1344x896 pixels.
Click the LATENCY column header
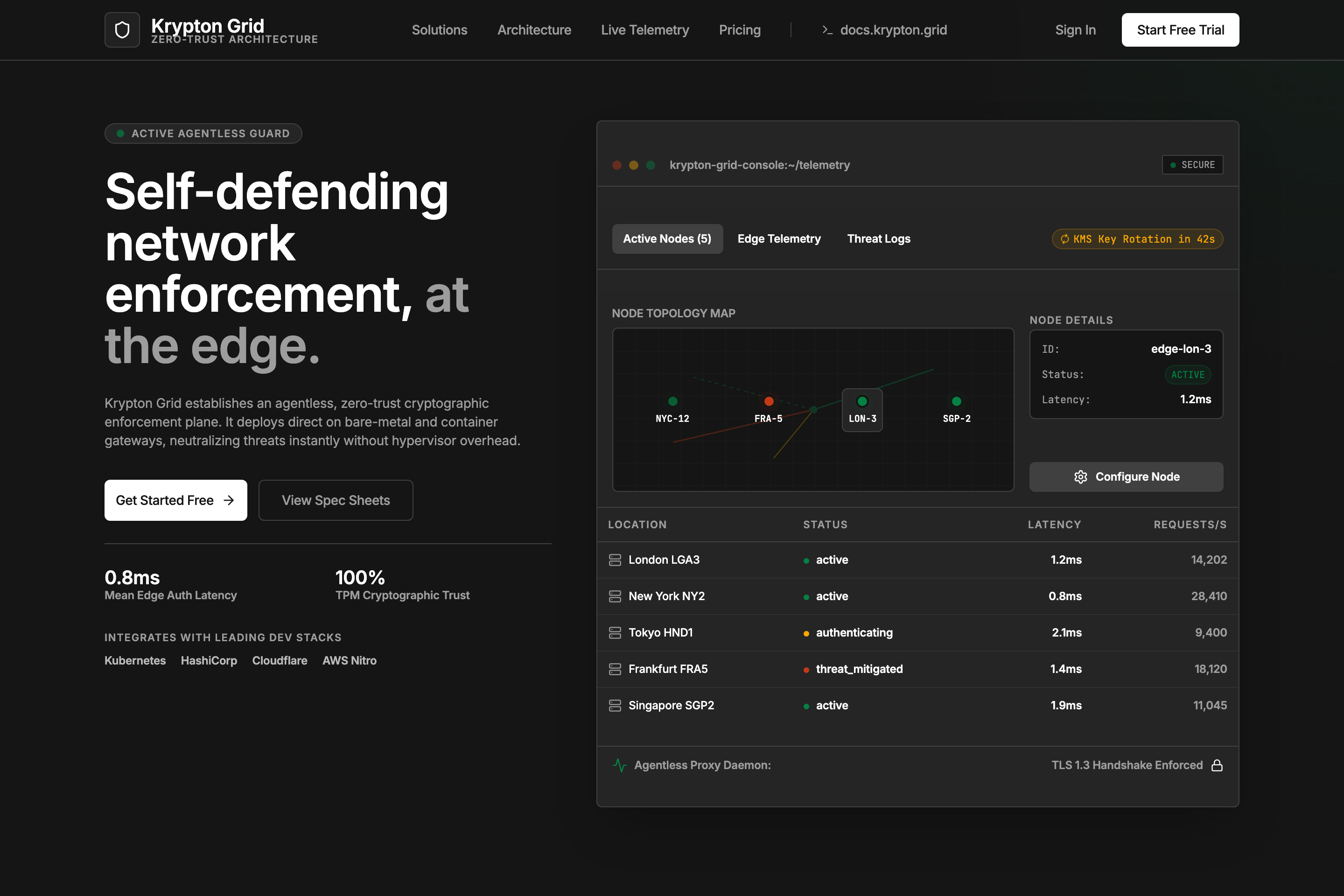pyautogui.click(x=1054, y=525)
